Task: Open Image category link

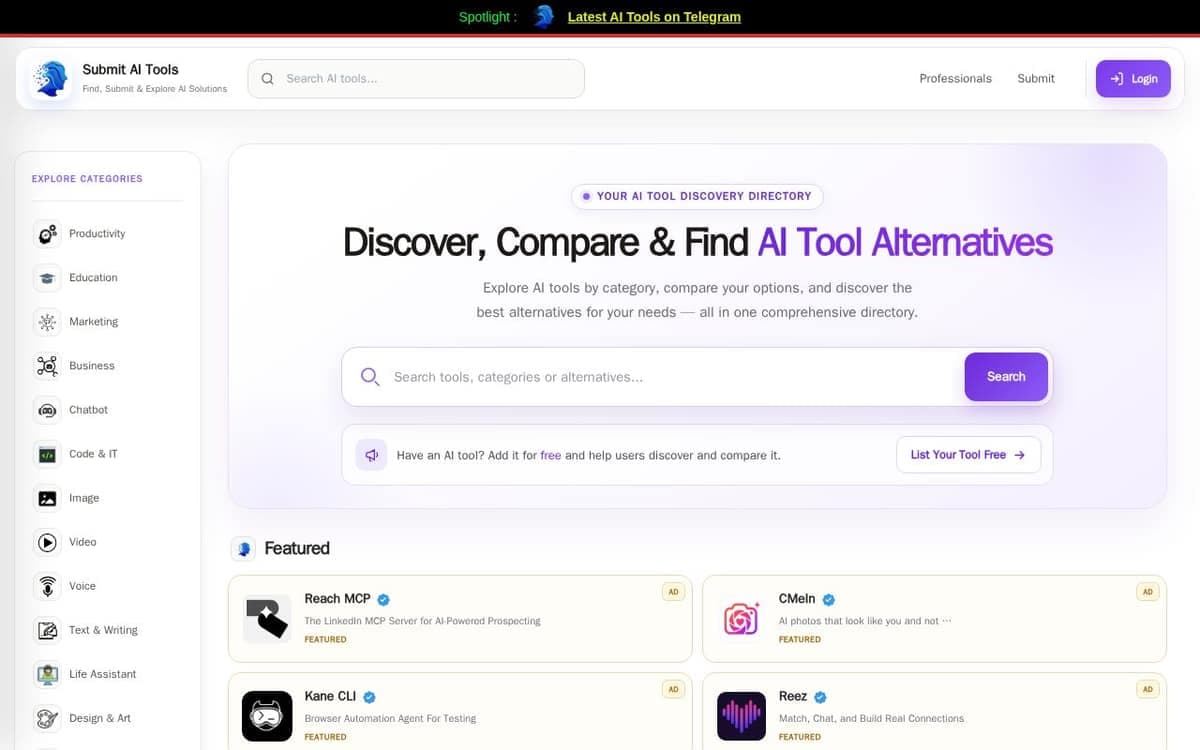Action: [84, 498]
